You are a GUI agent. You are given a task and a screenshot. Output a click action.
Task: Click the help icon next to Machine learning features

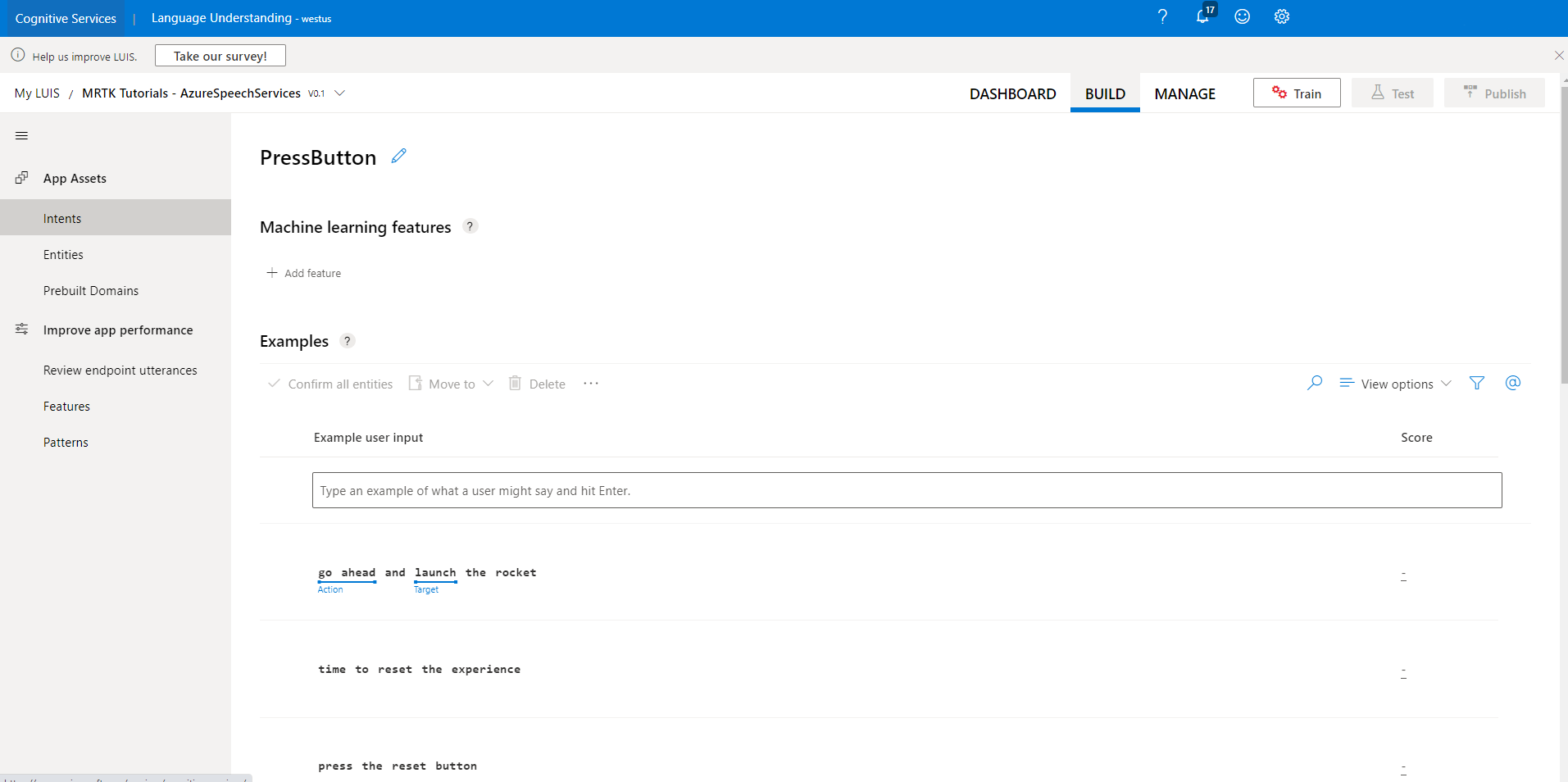(x=470, y=226)
